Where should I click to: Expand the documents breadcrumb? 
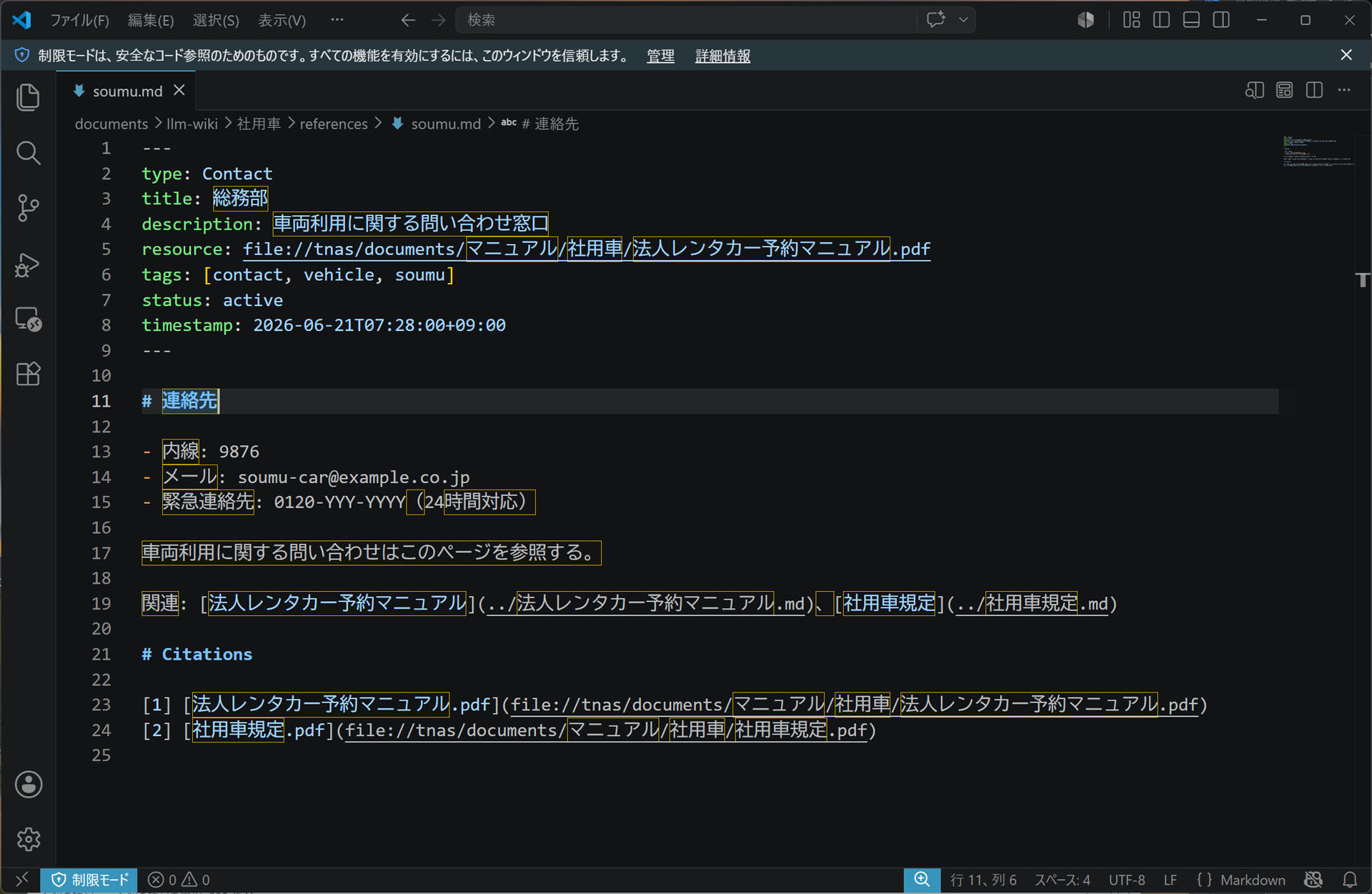(111, 124)
